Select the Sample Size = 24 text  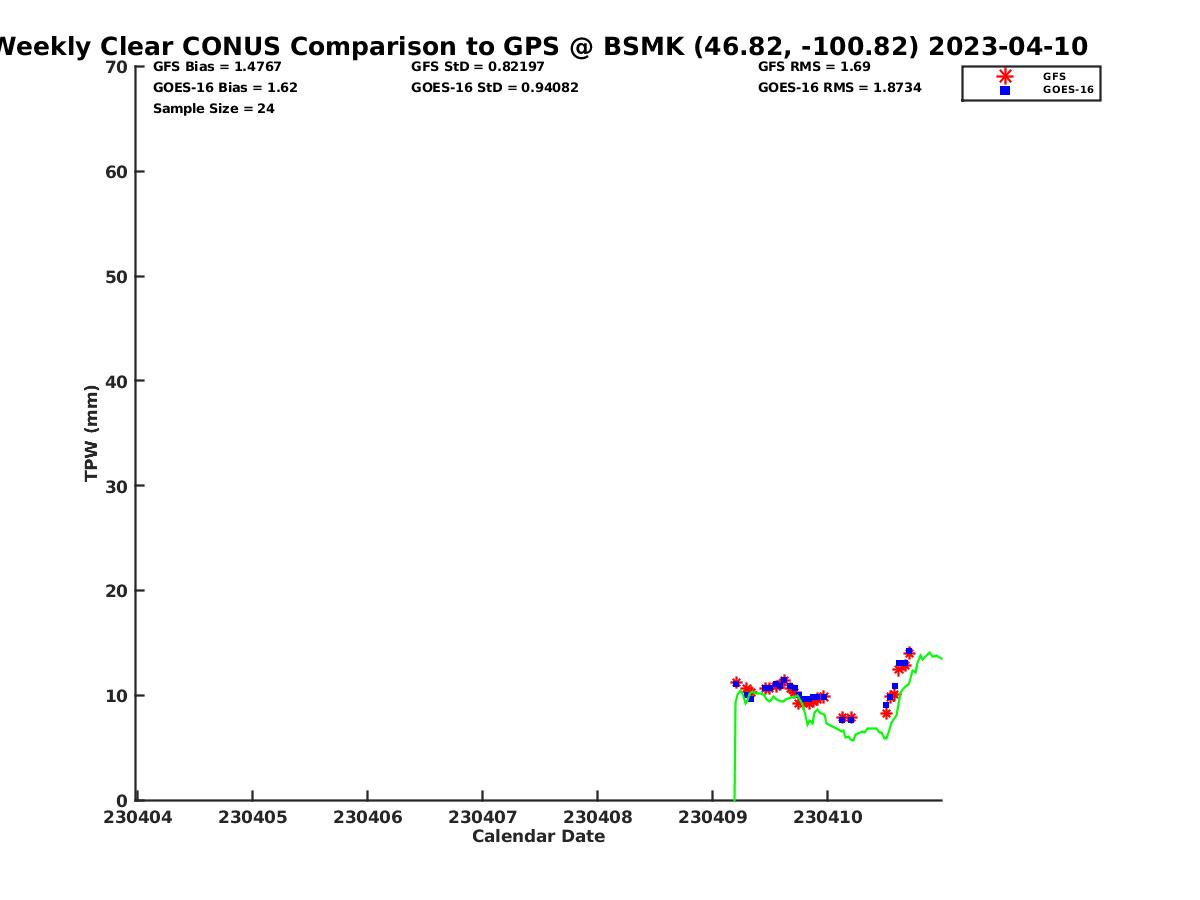coord(213,109)
